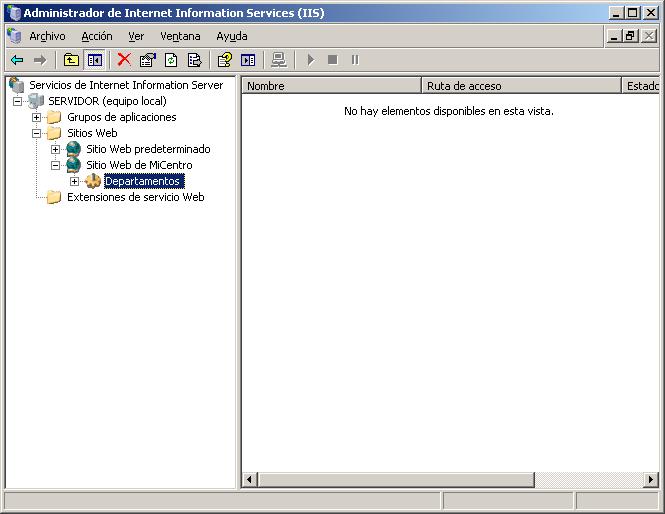Expand the Departamentos virtual directory
This screenshot has height=514, width=665.
pyautogui.click(x=74, y=181)
